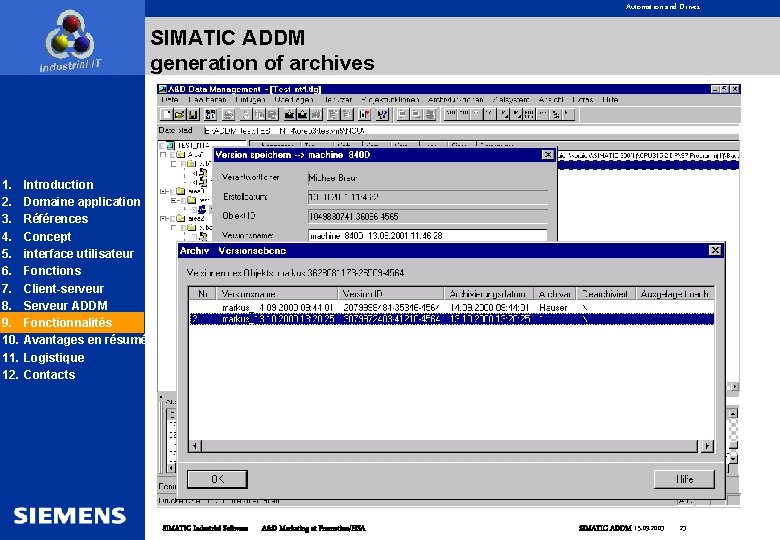Go to 3. Références section

pyautogui.click(x=45, y=219)
